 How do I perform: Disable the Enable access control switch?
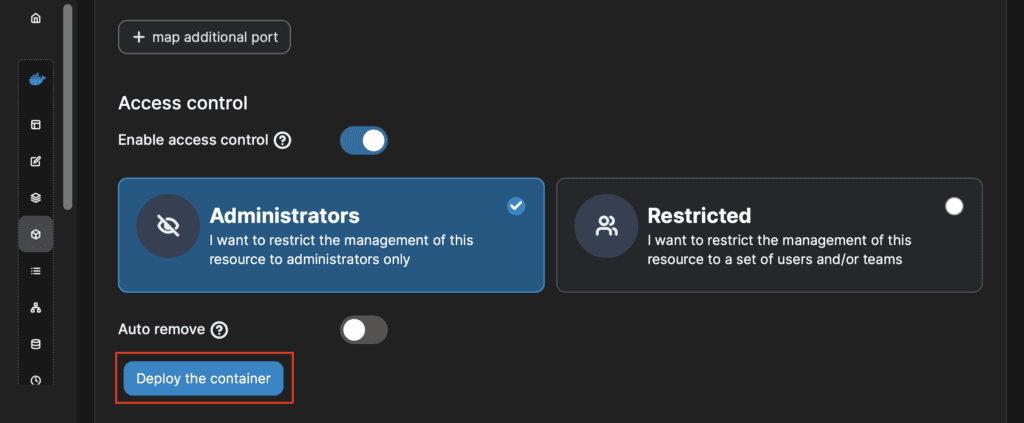(x=363, y=140)
